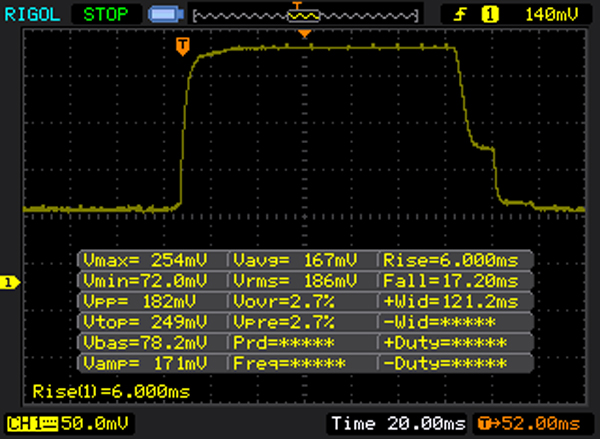This screenshot has width=600, height=439.
Task: Select the -Duty=***** measurement
Action: [x=445, y=363]
